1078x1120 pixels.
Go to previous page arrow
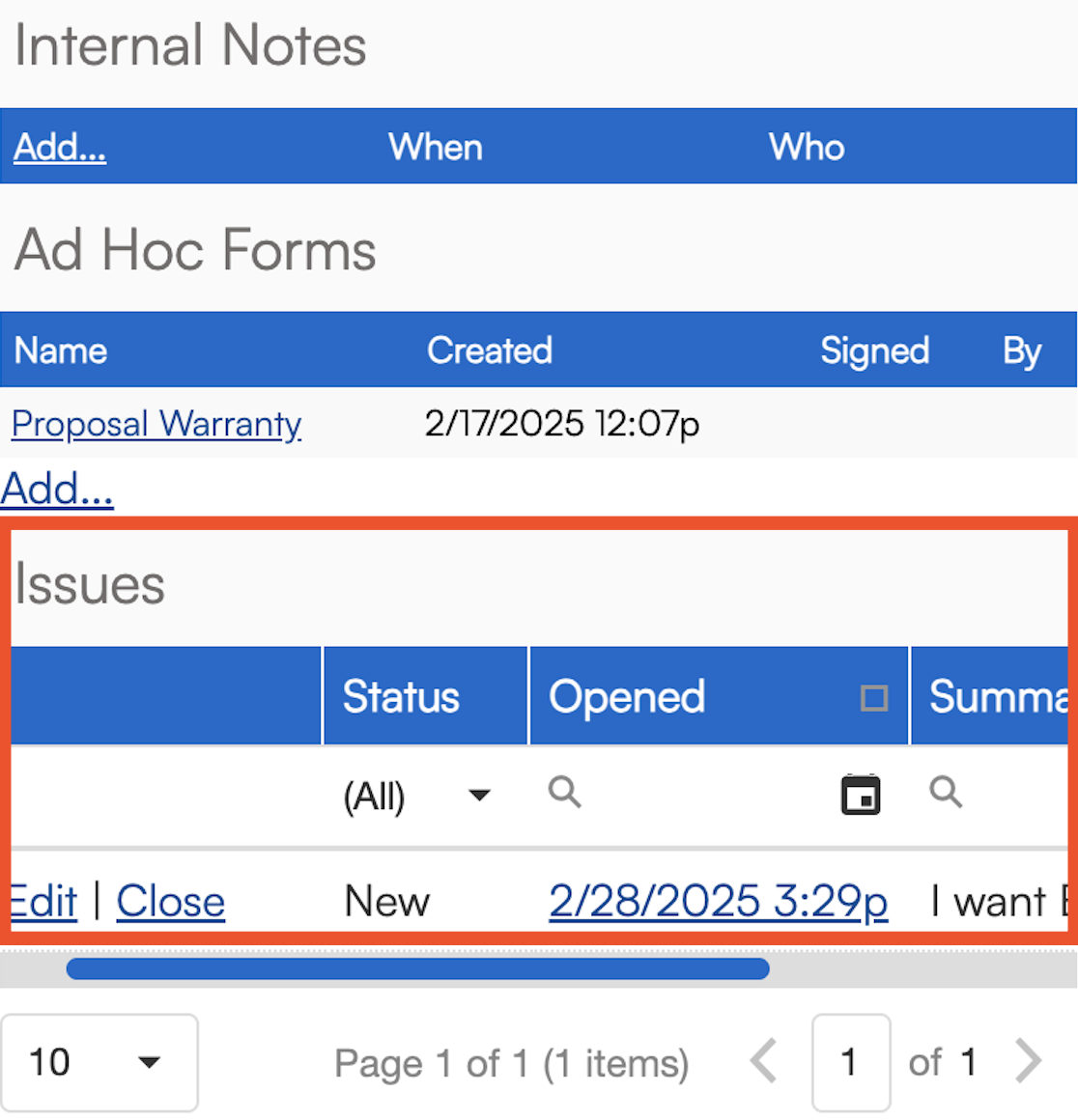[764, 1061]
